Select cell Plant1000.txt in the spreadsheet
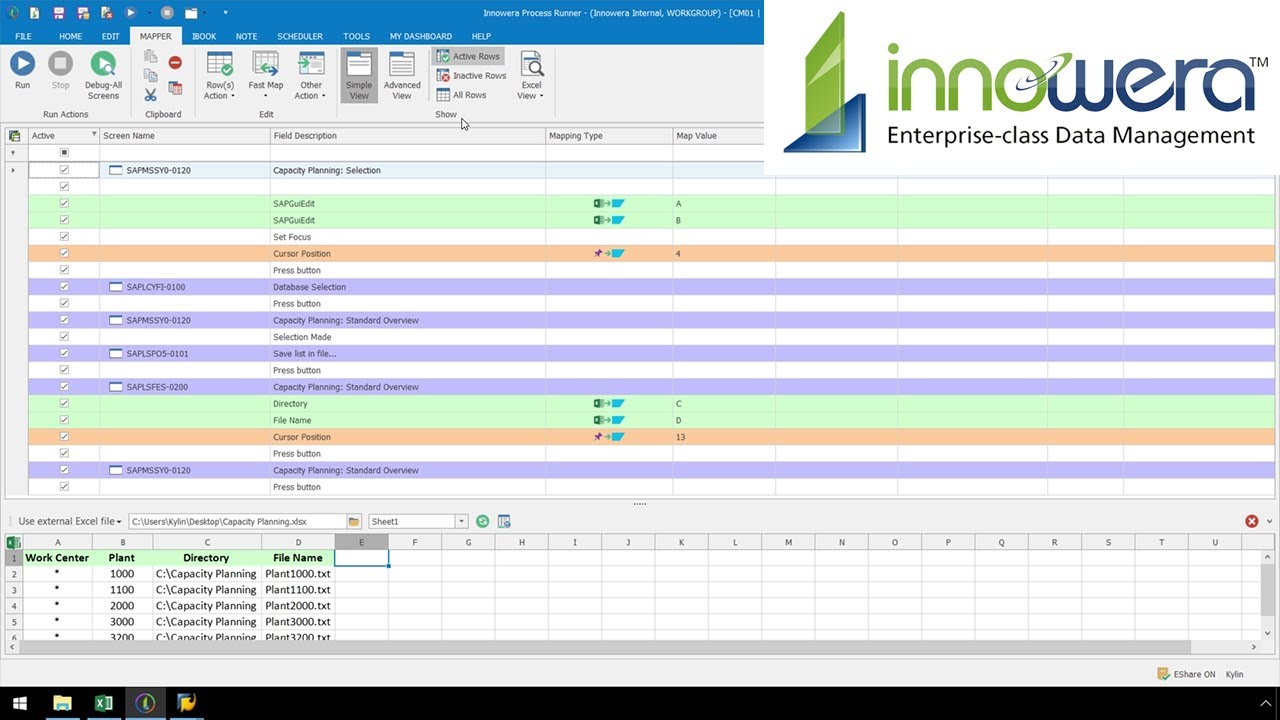Screen dimensions: 1280x720 [x=298, y=574]
